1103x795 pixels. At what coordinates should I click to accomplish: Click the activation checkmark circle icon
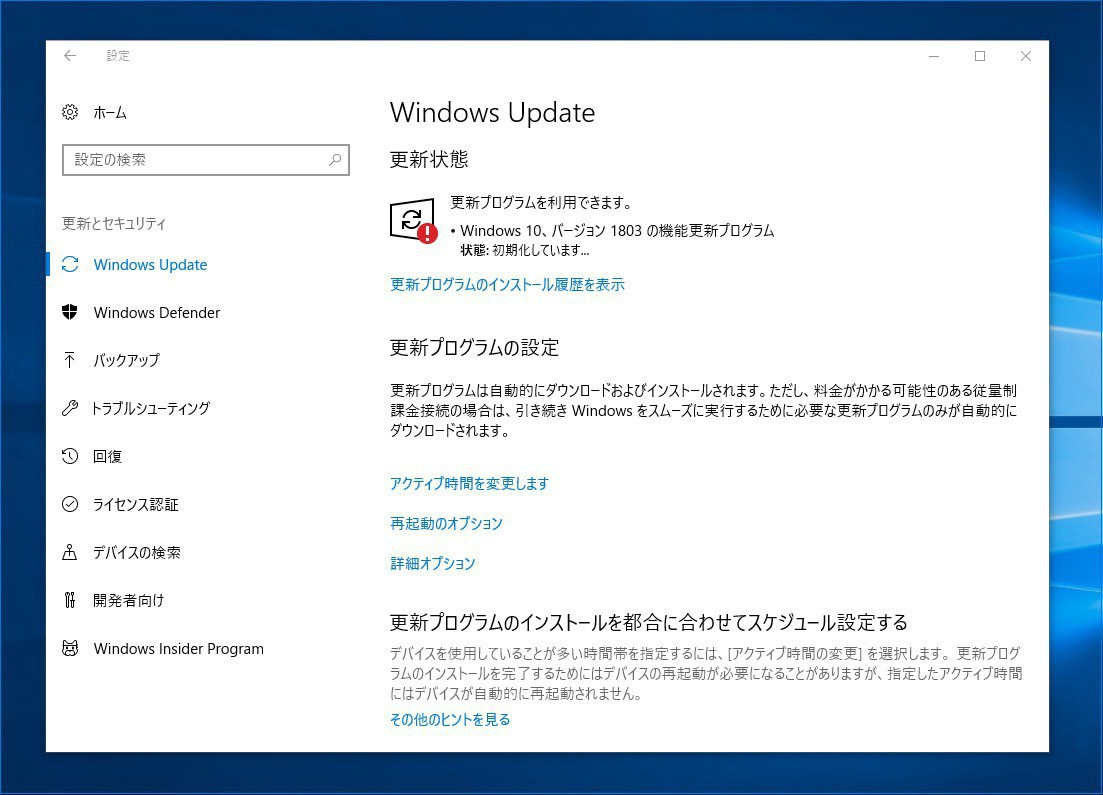coord(70,504)
